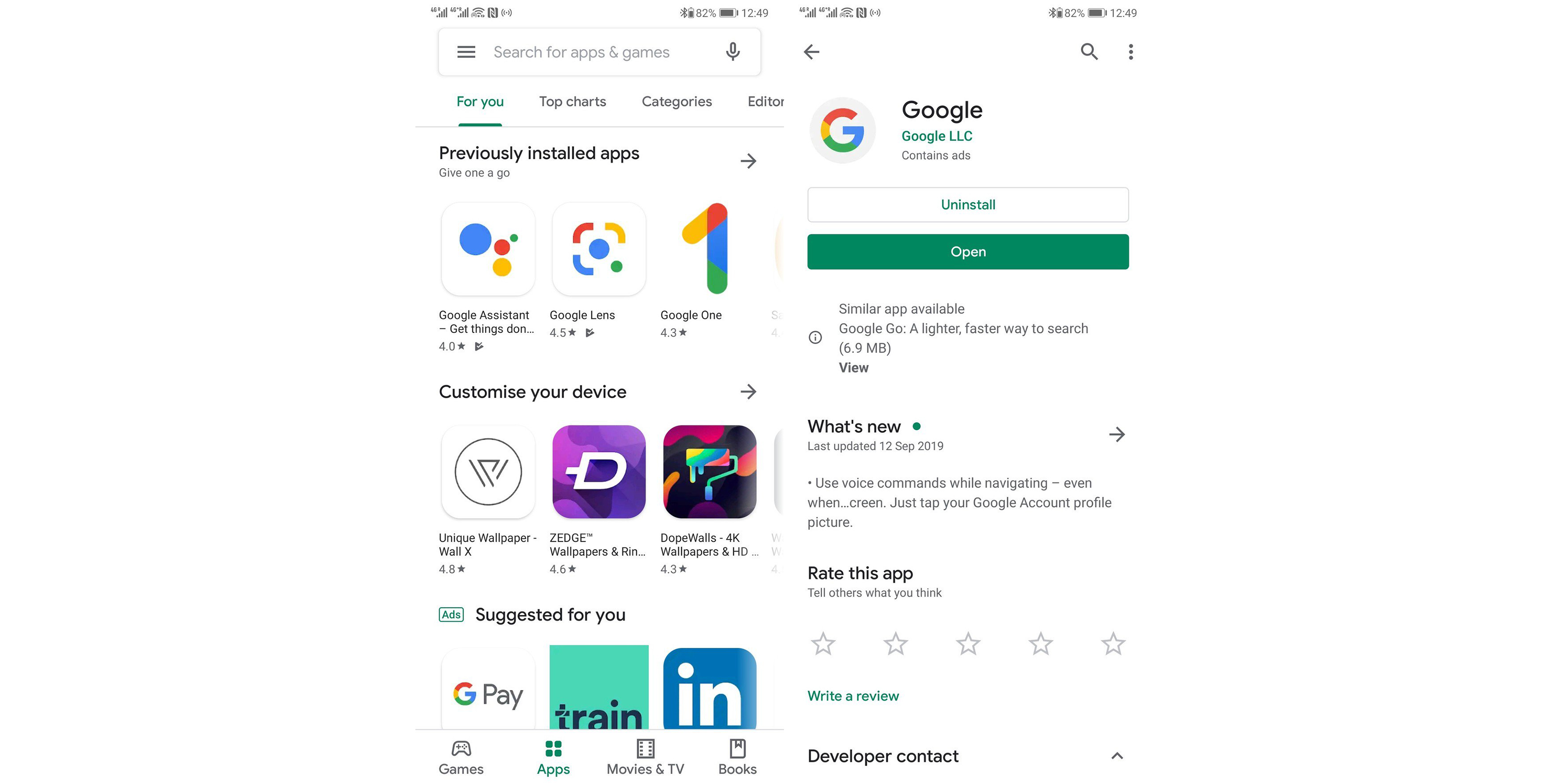
Task: Select the Top charts tab
Action: tap(571, 100)
